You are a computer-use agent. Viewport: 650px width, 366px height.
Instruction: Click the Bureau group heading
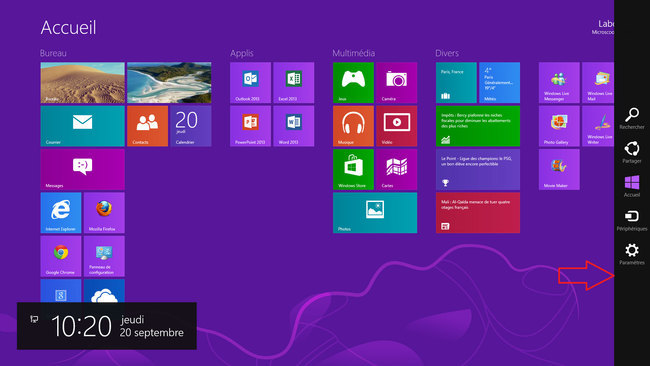(x=53, y=53)
